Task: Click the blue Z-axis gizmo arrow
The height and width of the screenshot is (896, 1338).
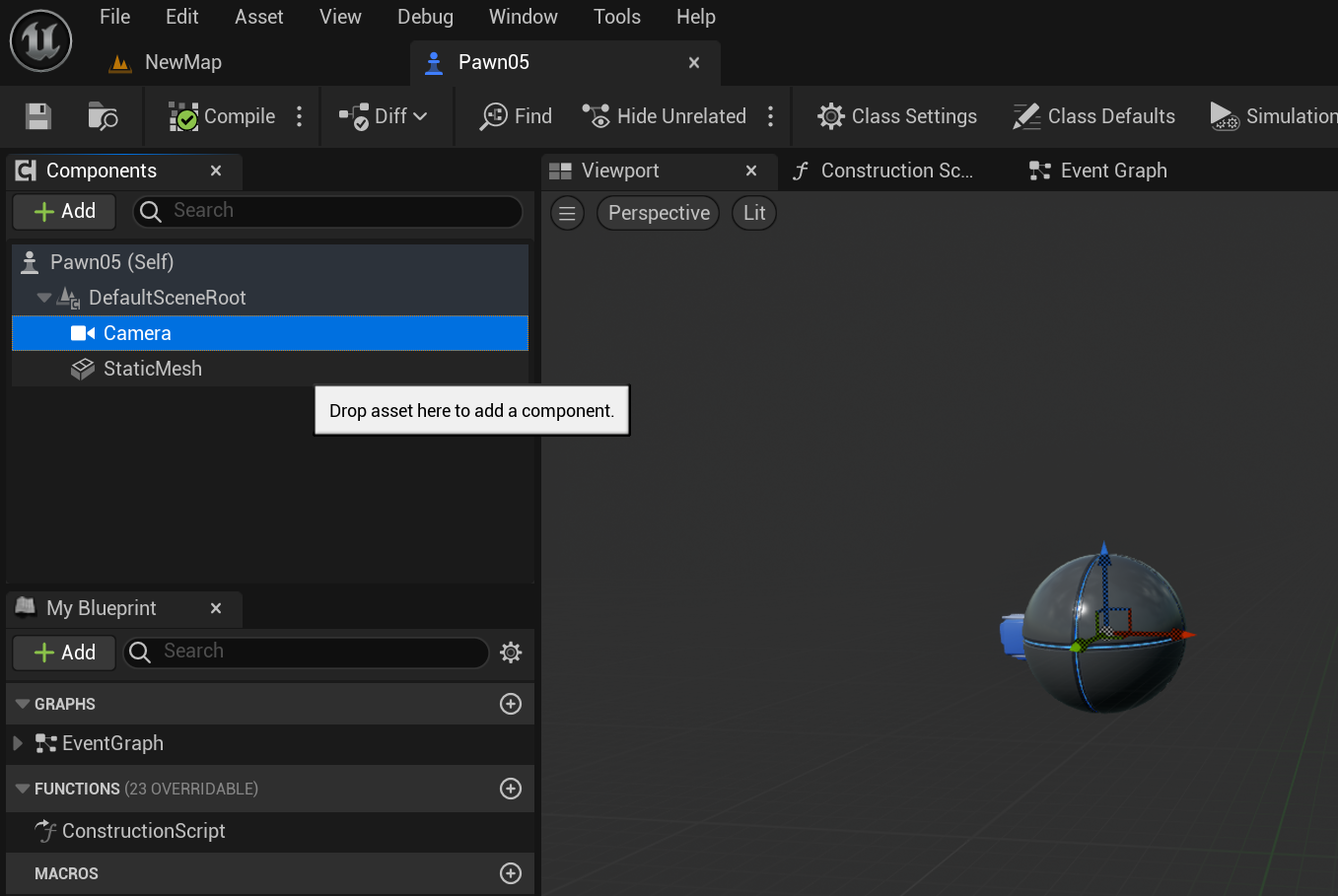Action: [1104, 552]
